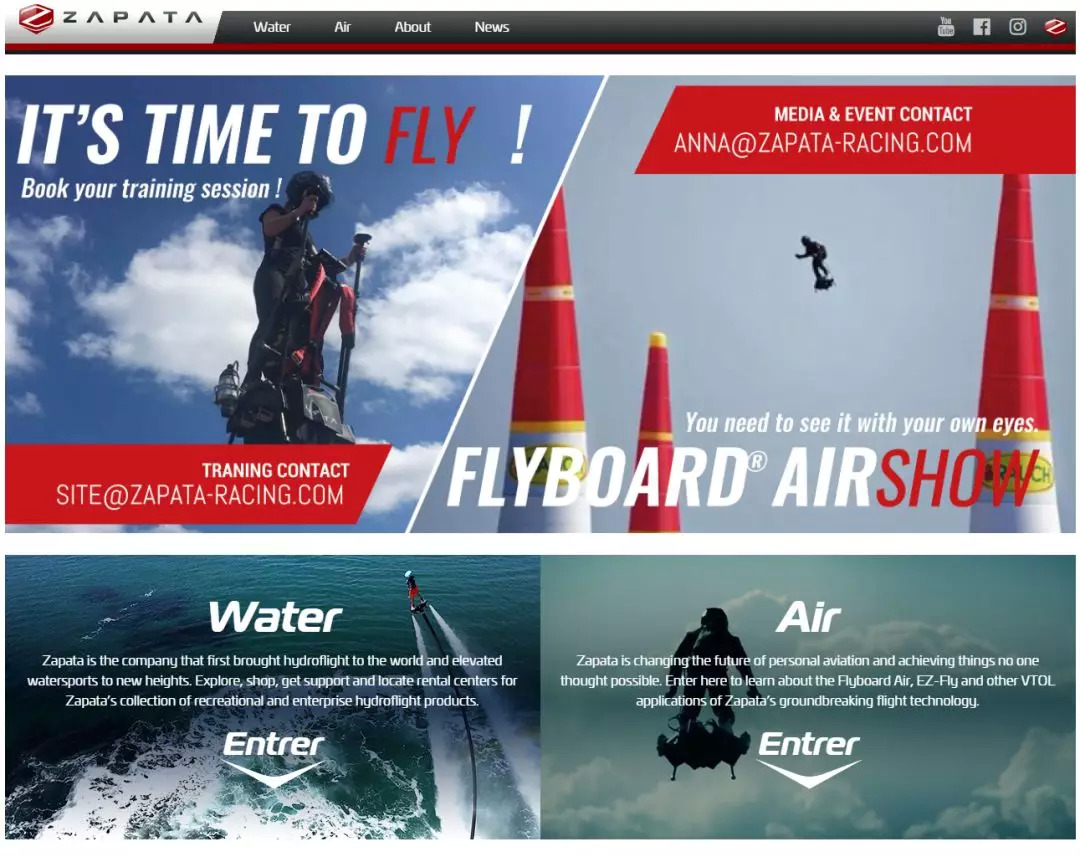The width and height of the screenshot is (1080, 857).
Task: Open the Water menu item
Action: 271,27
